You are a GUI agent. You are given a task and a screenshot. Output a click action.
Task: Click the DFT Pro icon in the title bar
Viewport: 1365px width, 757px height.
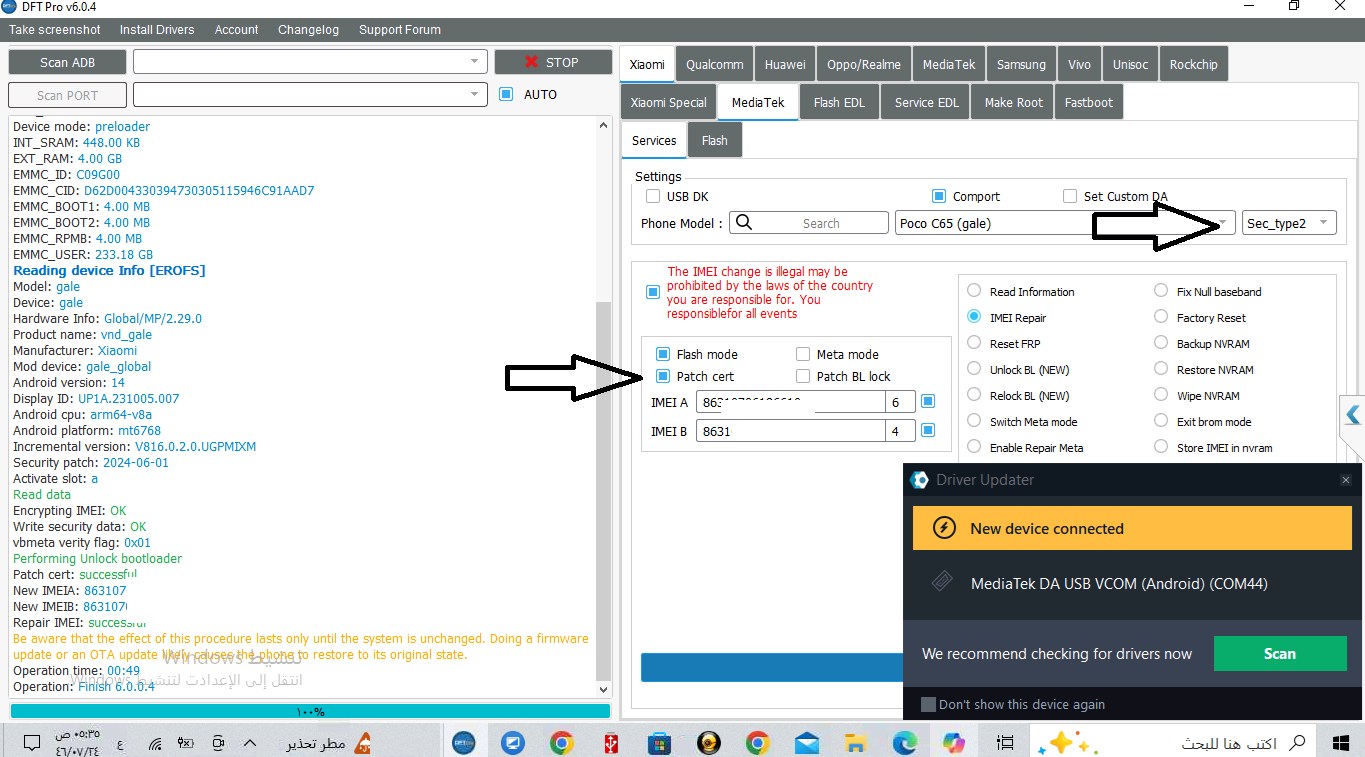pos(9,7)
